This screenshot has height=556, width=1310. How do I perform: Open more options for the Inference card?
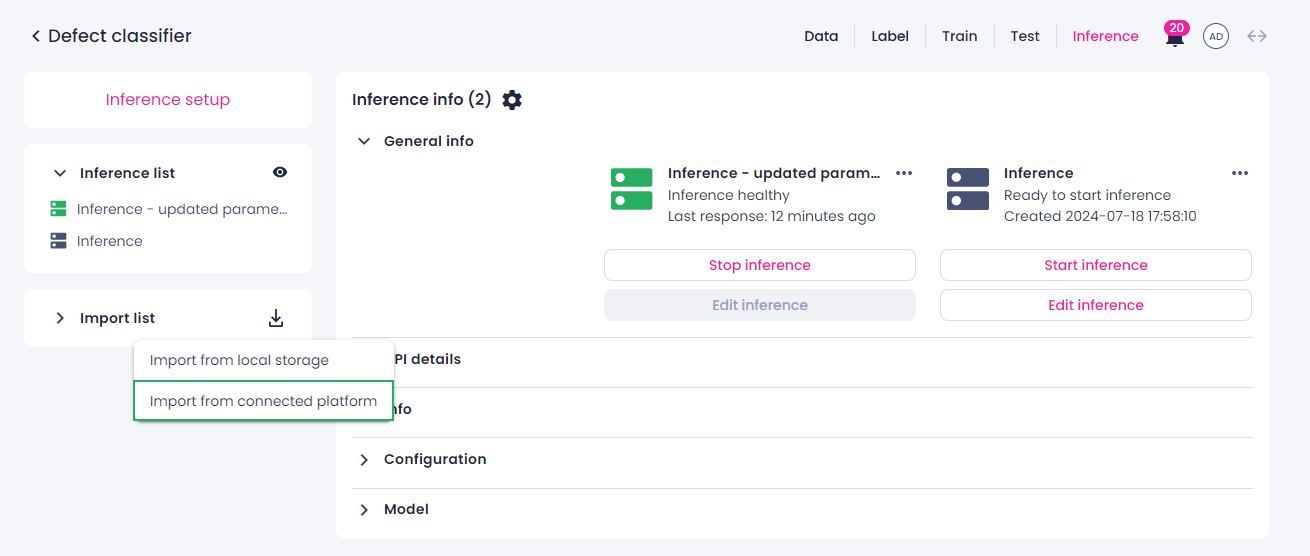[x=1240, y=173]
